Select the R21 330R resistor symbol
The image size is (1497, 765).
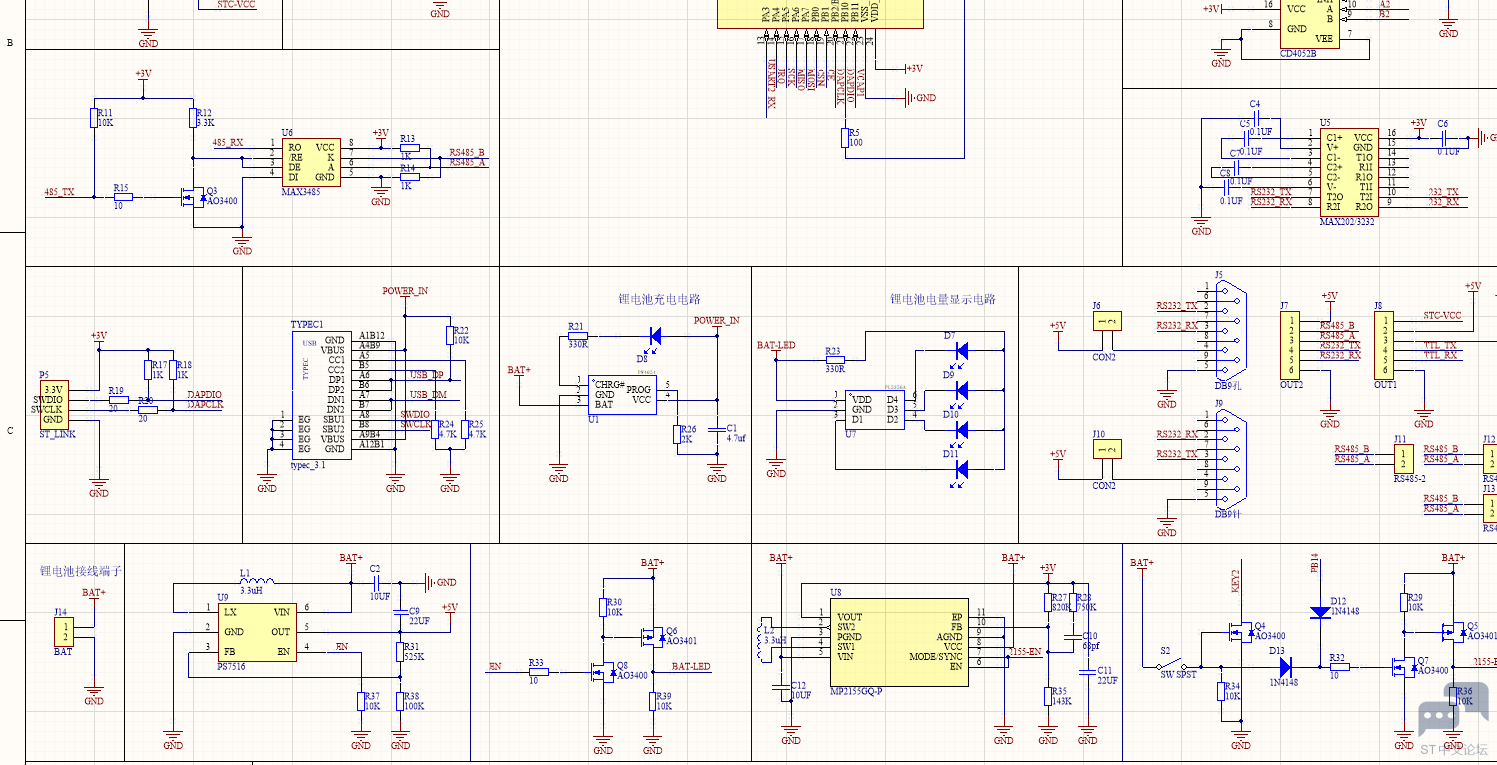click(577, 335)
